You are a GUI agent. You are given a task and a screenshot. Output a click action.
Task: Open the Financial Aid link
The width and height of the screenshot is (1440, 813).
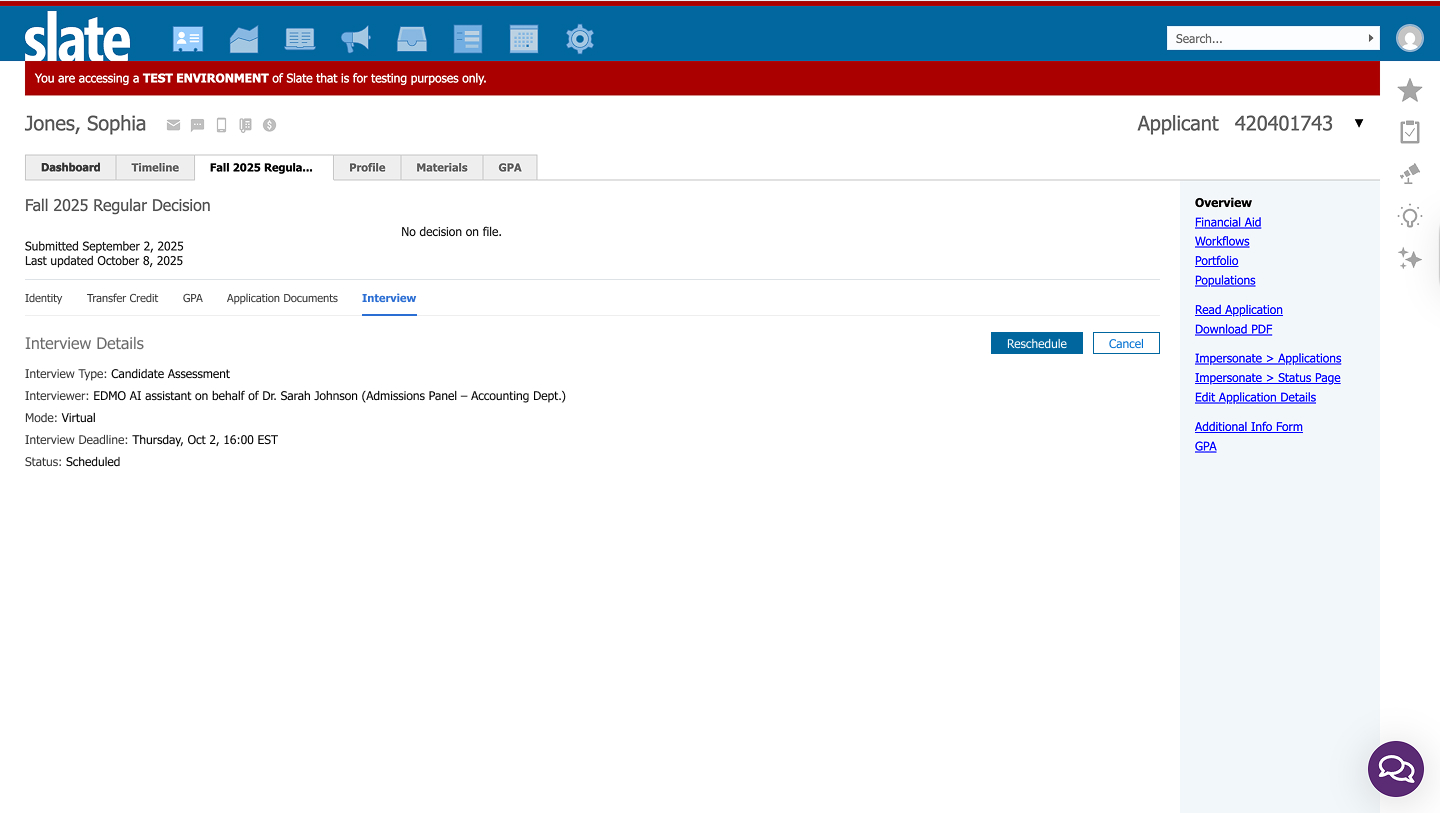[1227, 222]
